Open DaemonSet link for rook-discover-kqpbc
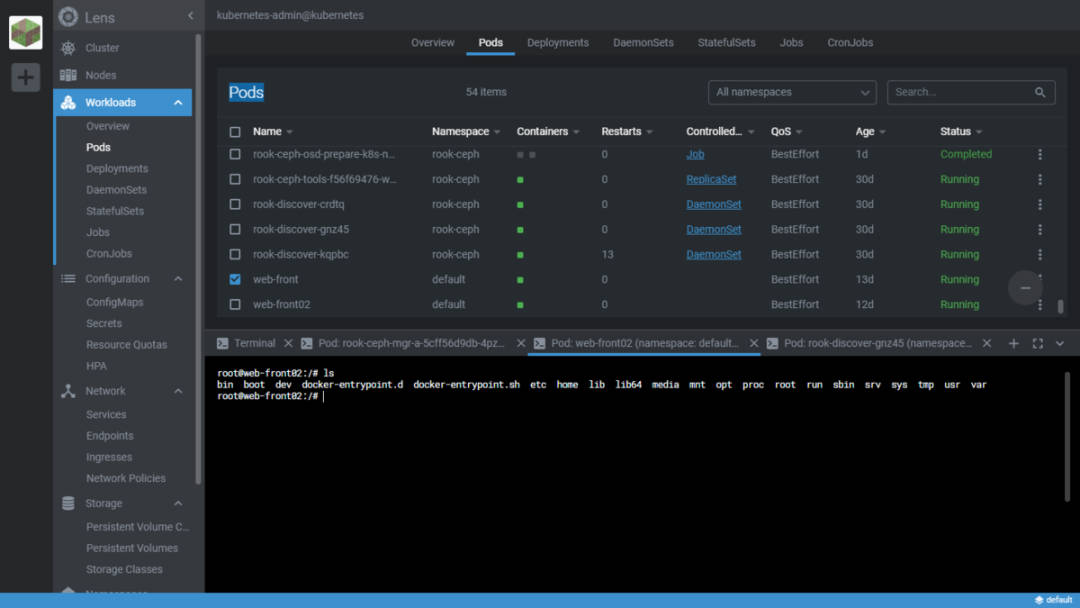The height and width of the screenshot is (608, 1080). [714, 254]
